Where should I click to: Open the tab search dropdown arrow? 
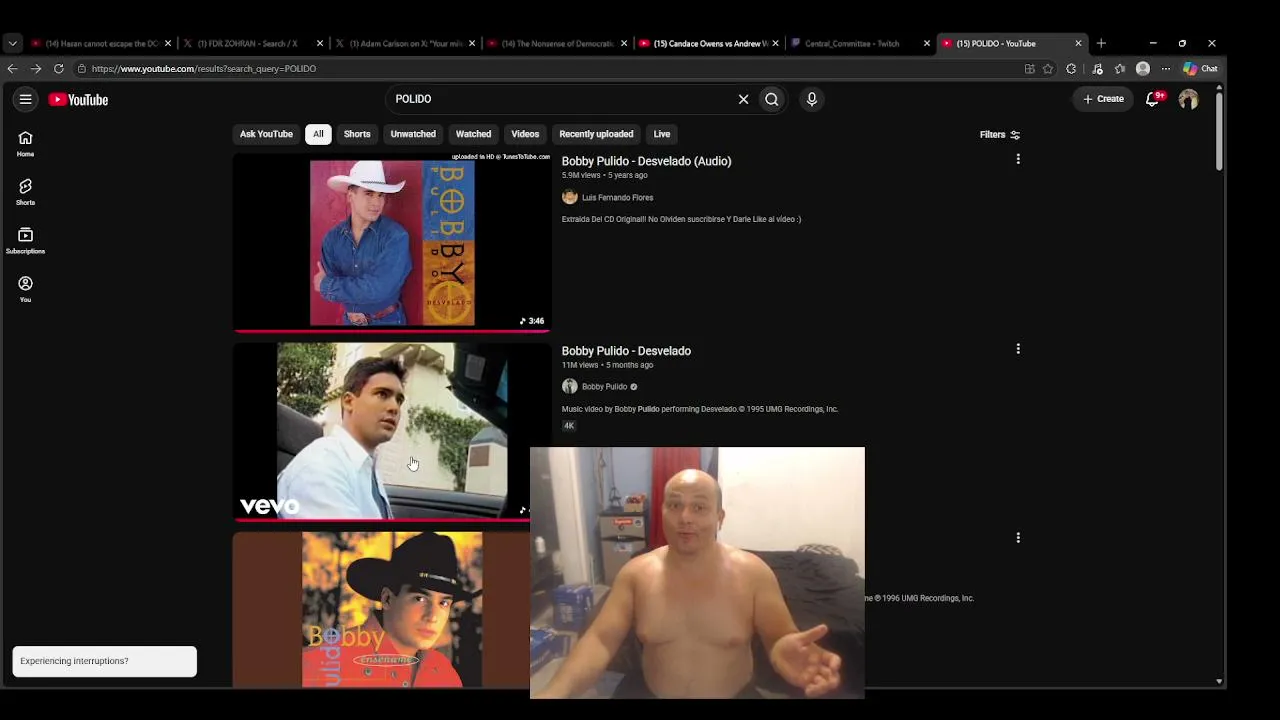(12, 43)
